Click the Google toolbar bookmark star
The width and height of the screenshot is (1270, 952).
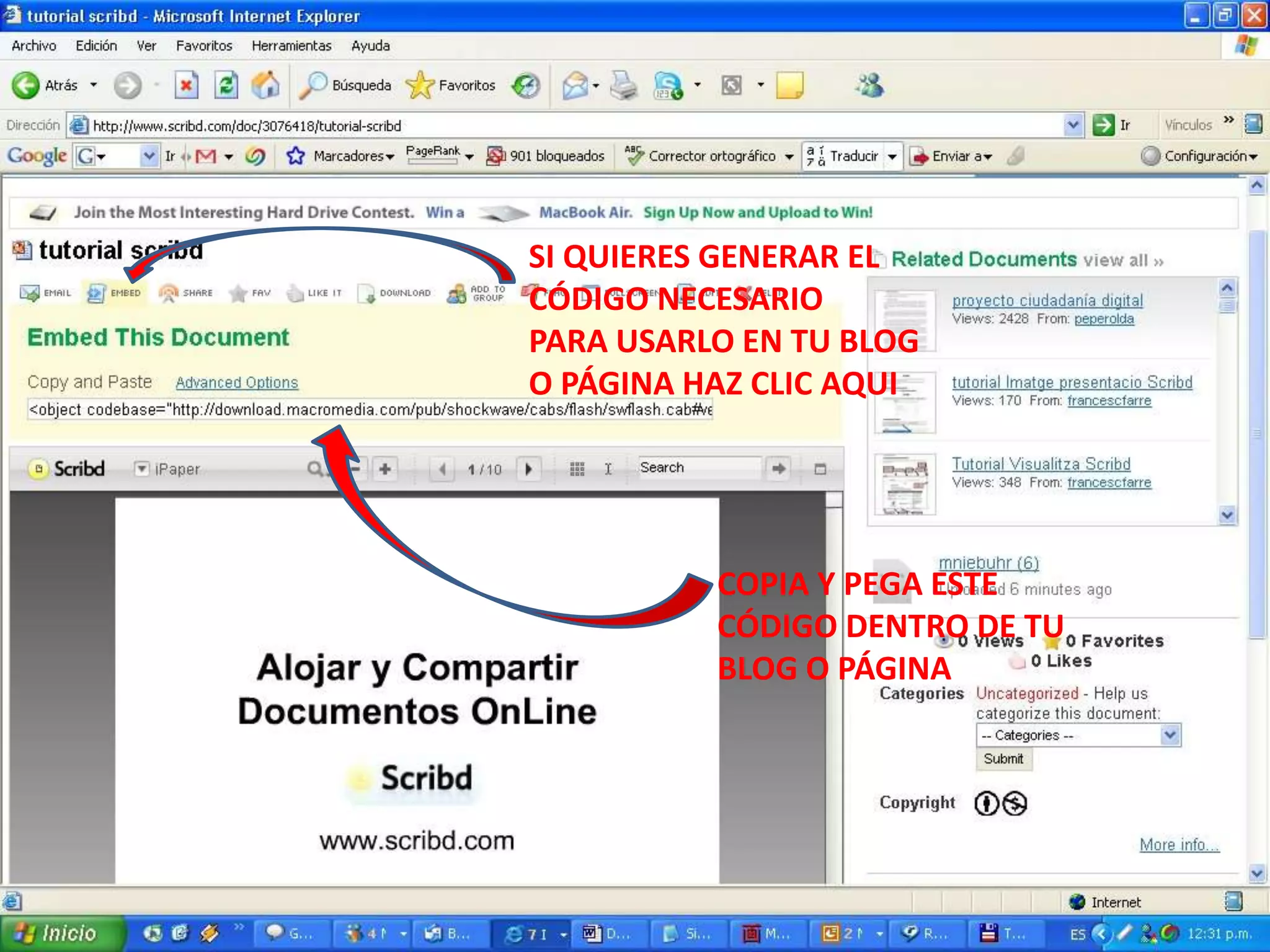pos(295,156)
